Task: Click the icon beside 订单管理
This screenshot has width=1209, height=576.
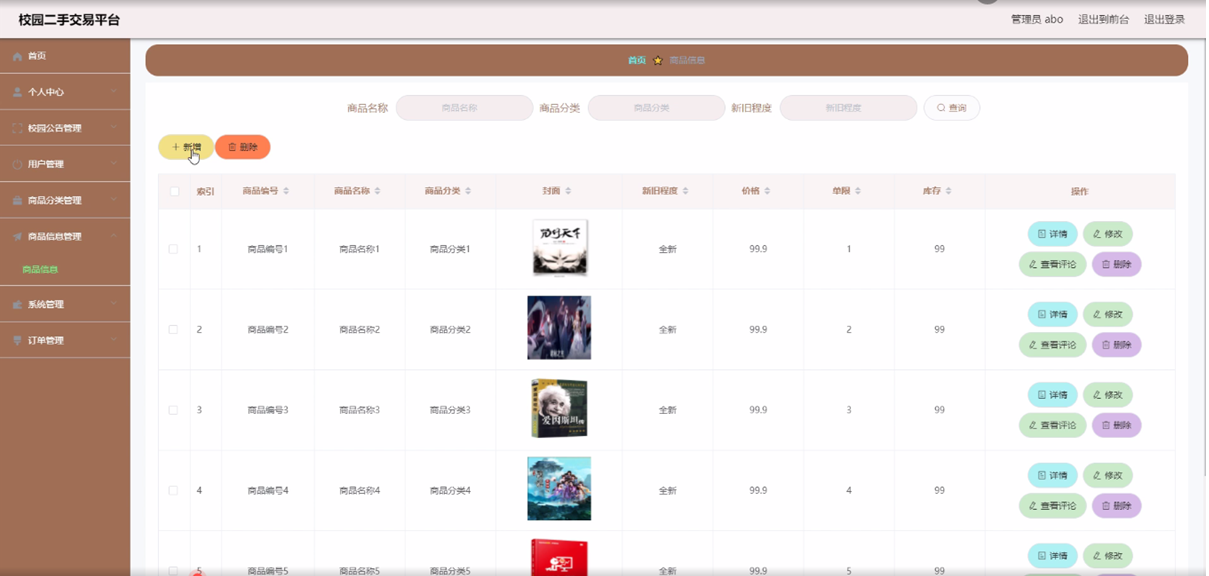Action: (x=17, y=341)
